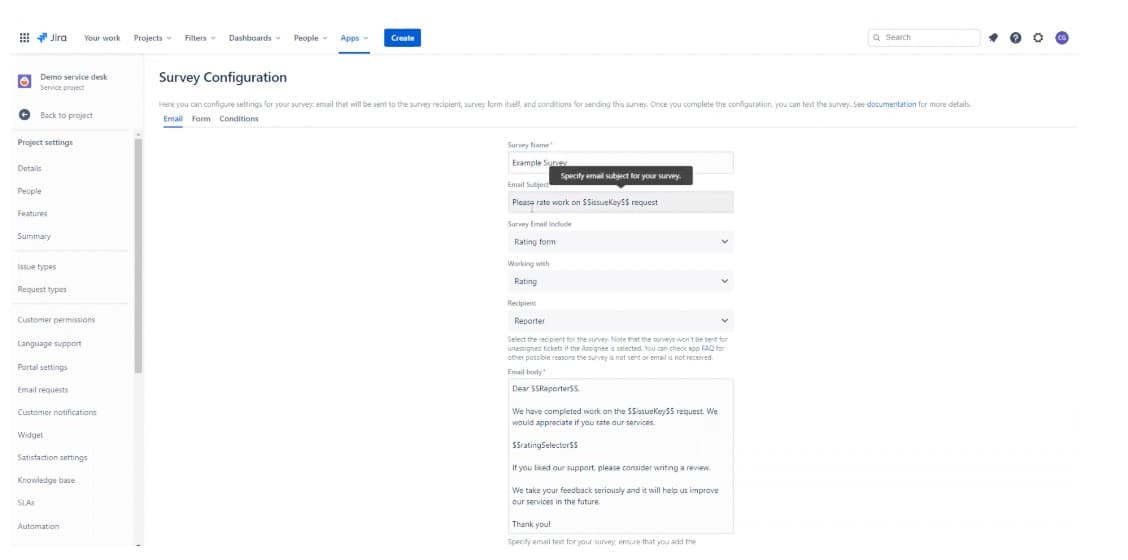The image size is (1128, 560).
Task: Click the sidebar vertical scrollbar
Action: pyautogui.click(x=138, y=256)
